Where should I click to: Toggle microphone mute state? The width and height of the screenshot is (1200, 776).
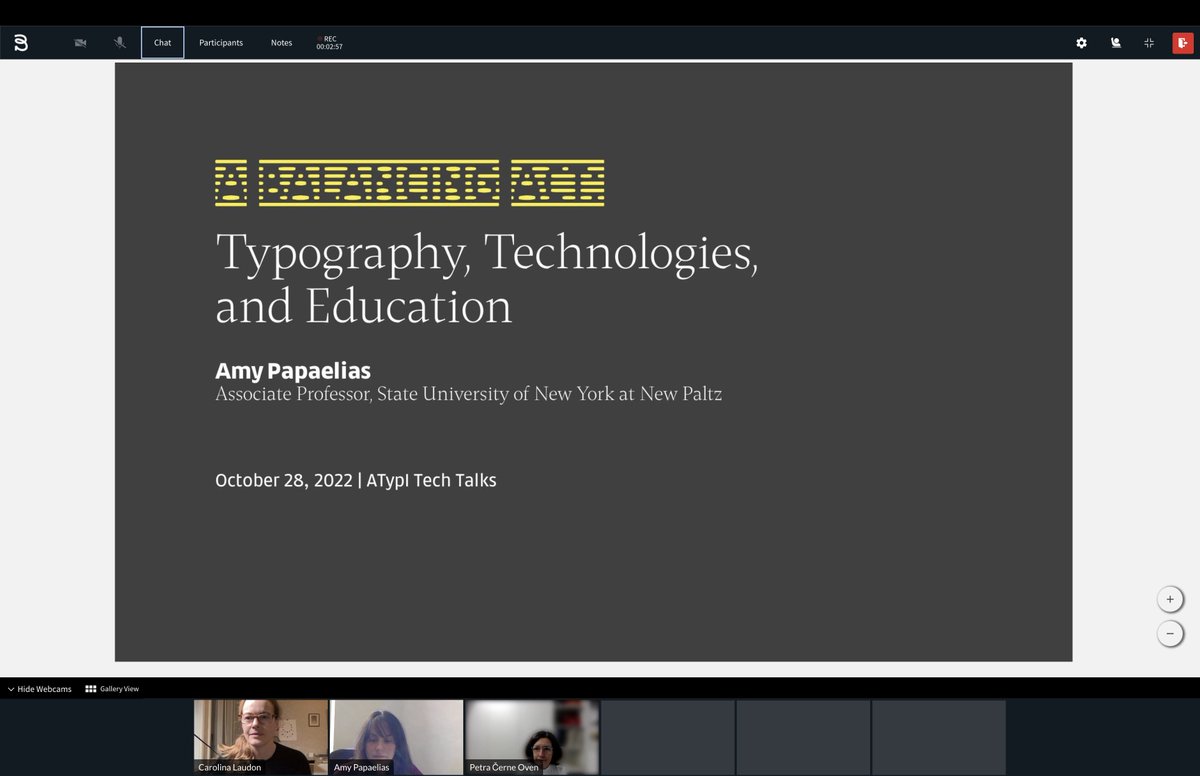tap(119, 42)
